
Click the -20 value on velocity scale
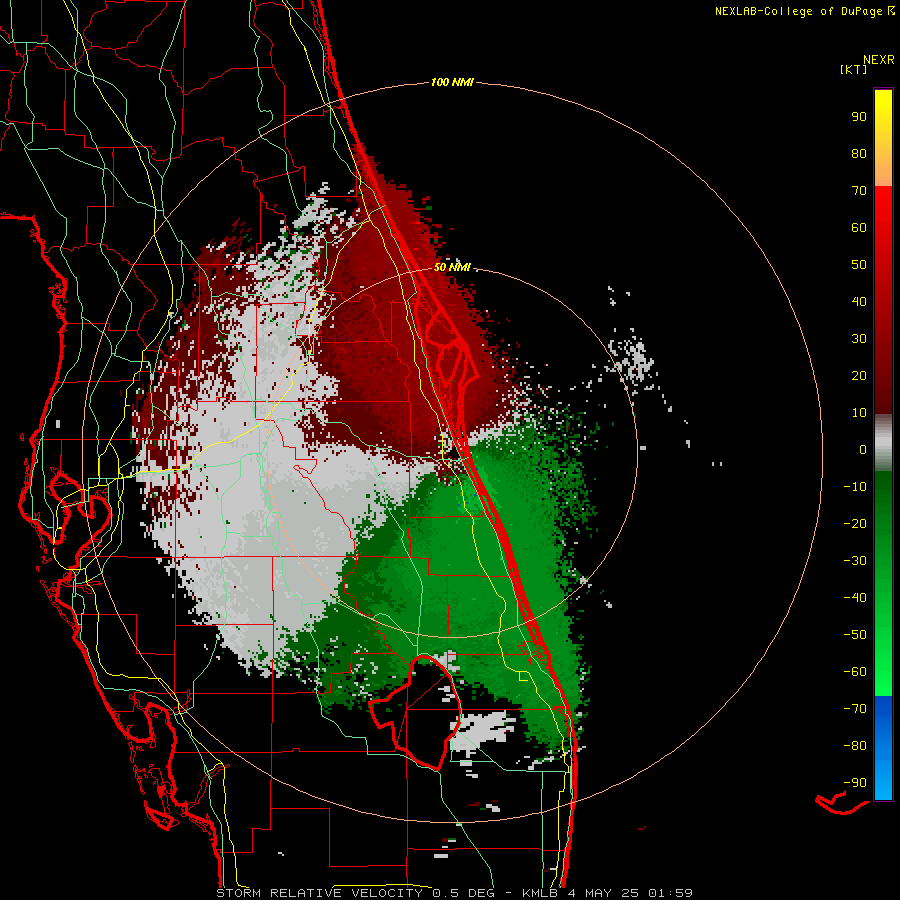pos(855,523)
